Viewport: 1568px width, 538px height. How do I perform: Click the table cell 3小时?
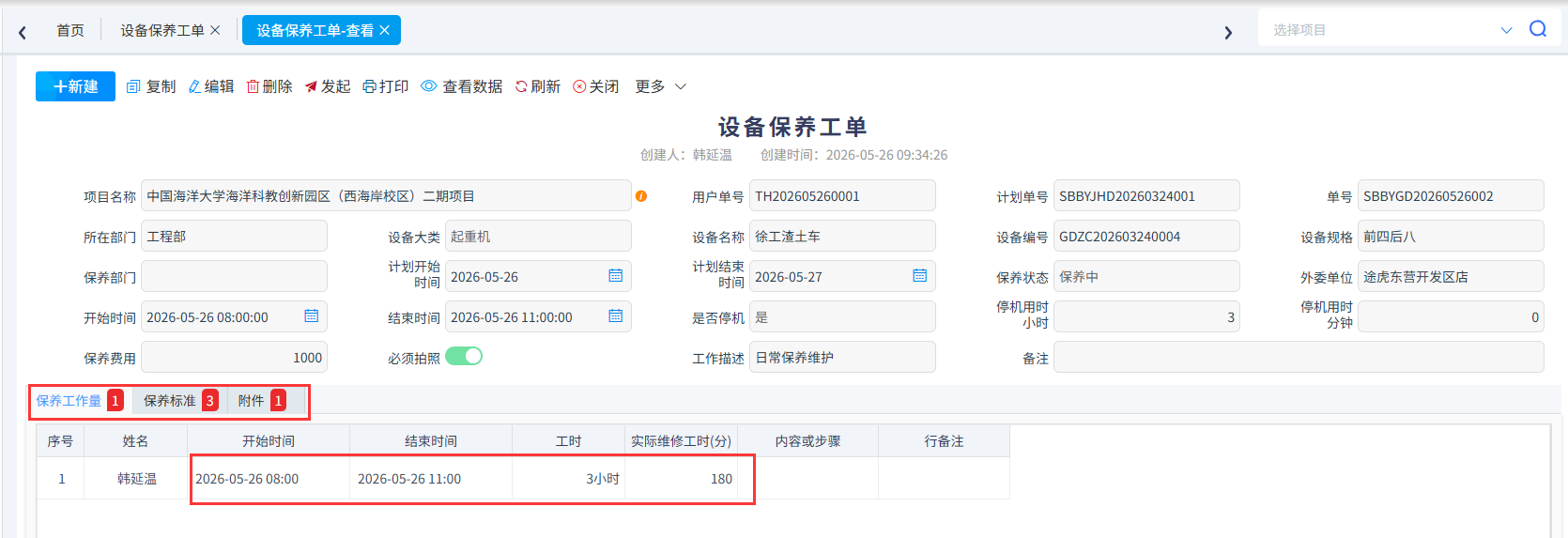click(x=569, y=479)
